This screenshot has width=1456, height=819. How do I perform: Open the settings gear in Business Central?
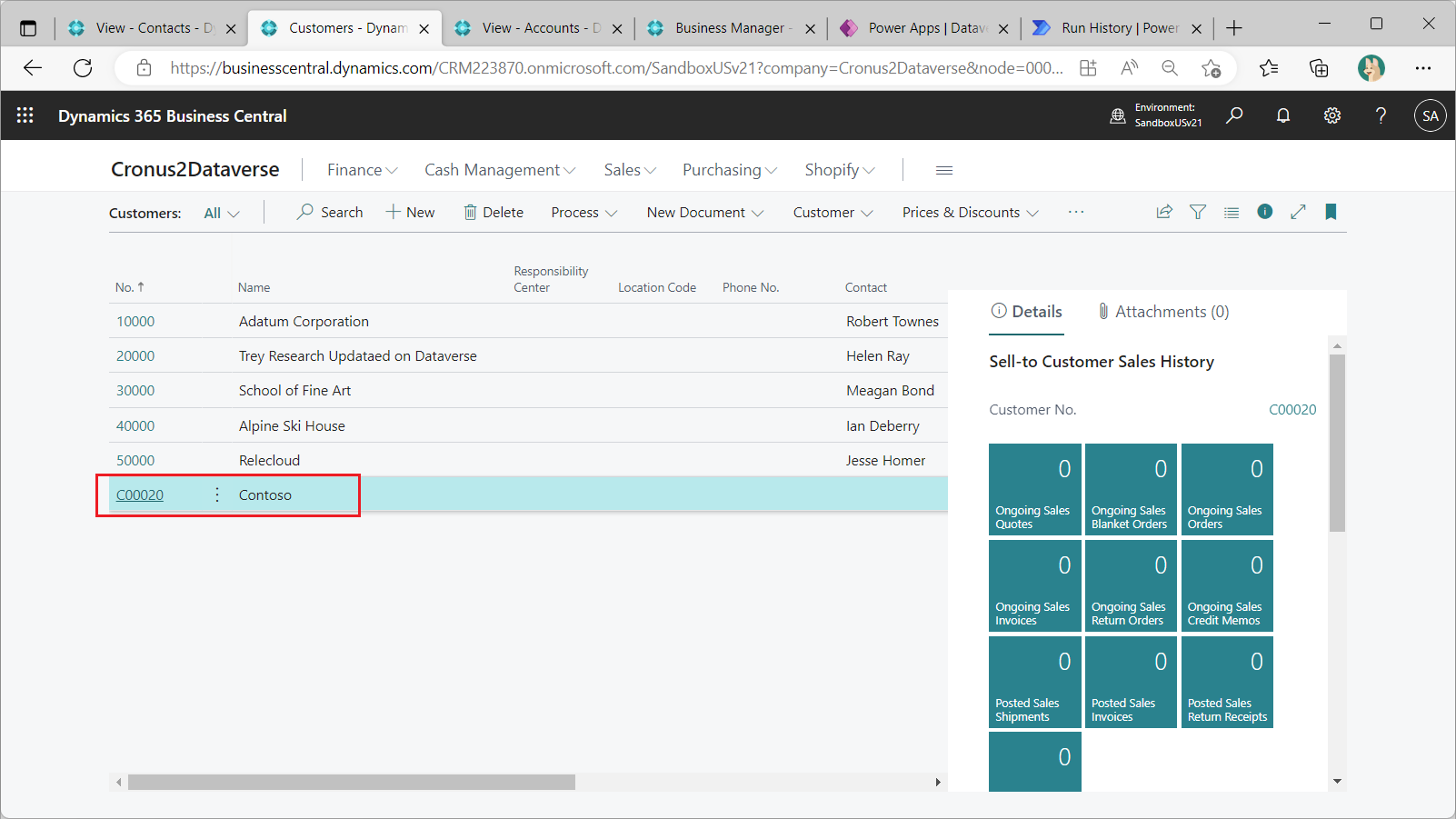(x=1331, y=115)
